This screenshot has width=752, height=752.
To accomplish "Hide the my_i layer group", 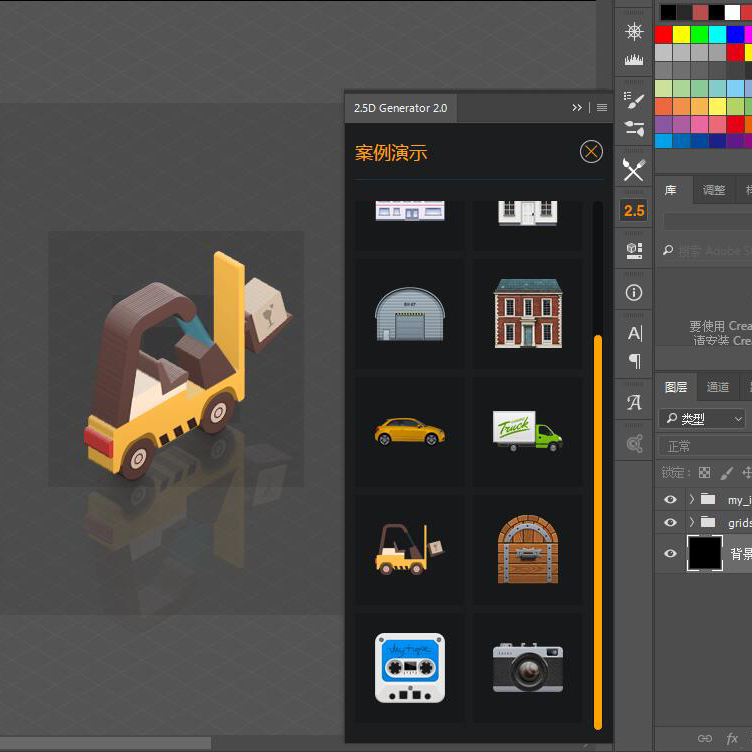I will point(671,499).
